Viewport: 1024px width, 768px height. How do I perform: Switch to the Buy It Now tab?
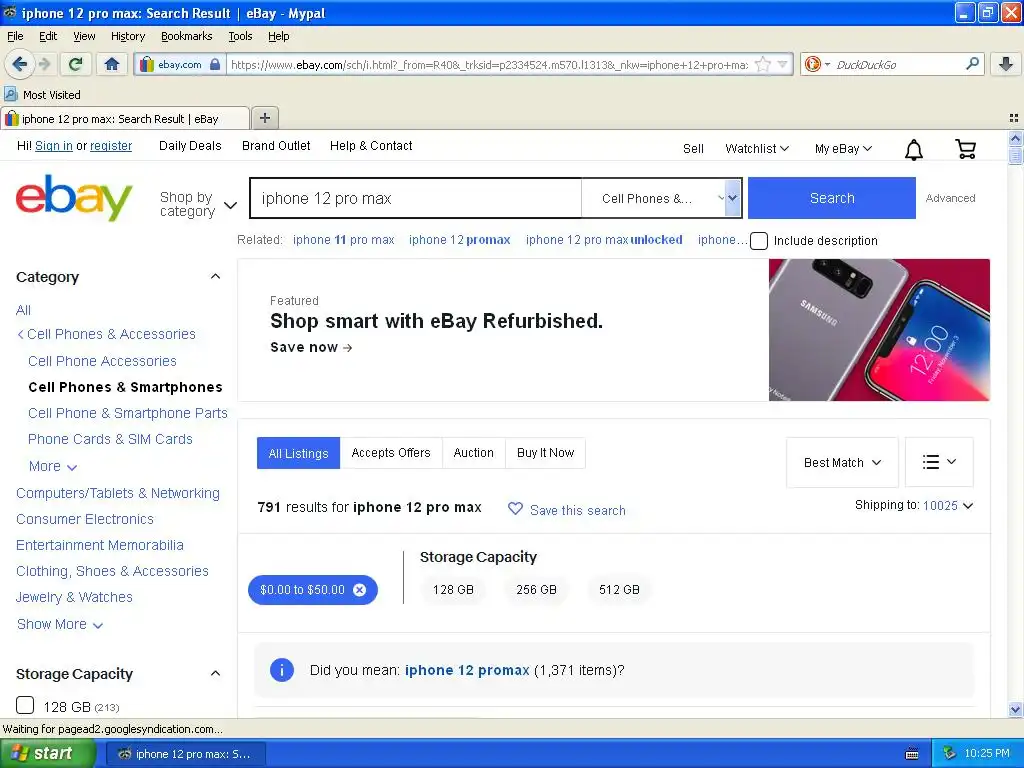[x=545, y=453]
